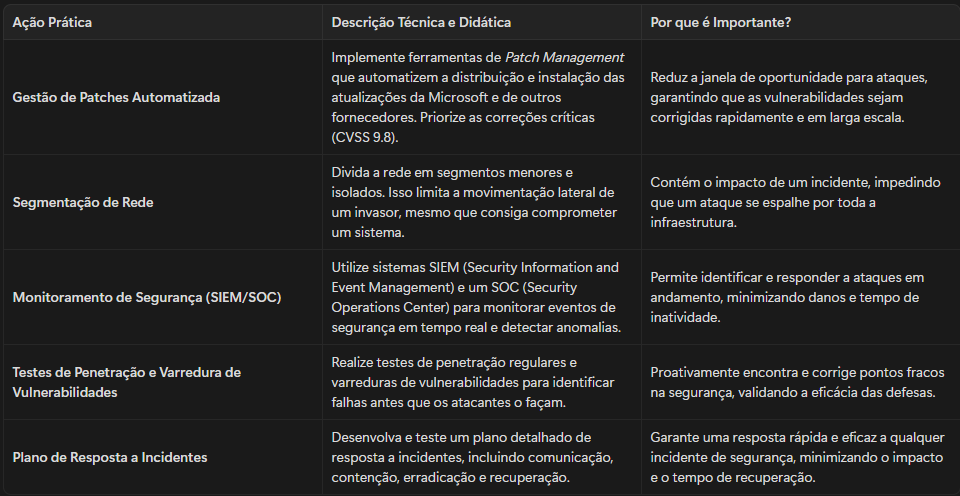The width and height of the screenshot is (960, 496).
Task: Select "Plano de Resposta a Incidentes" title
Action: coord(110,457)
